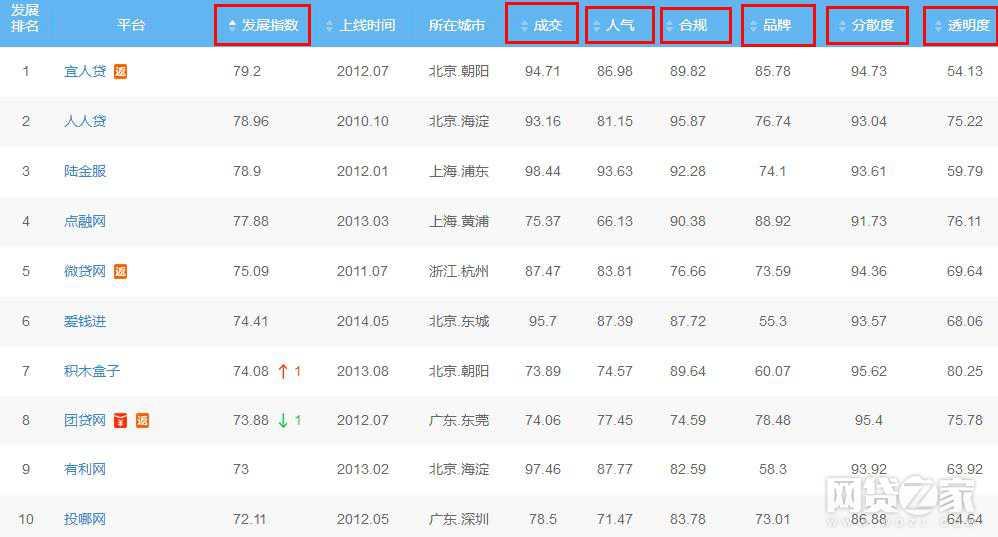Click the red envelope icon beside 团贷网
The width and height of the screenshot is (998, 537).
[x=120, y=421]
